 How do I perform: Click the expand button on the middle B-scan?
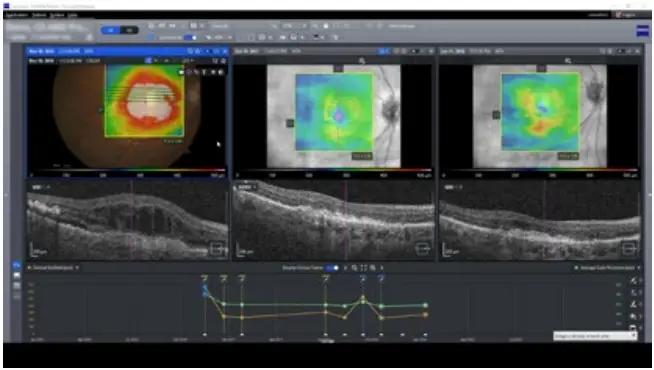coord(422,249)
